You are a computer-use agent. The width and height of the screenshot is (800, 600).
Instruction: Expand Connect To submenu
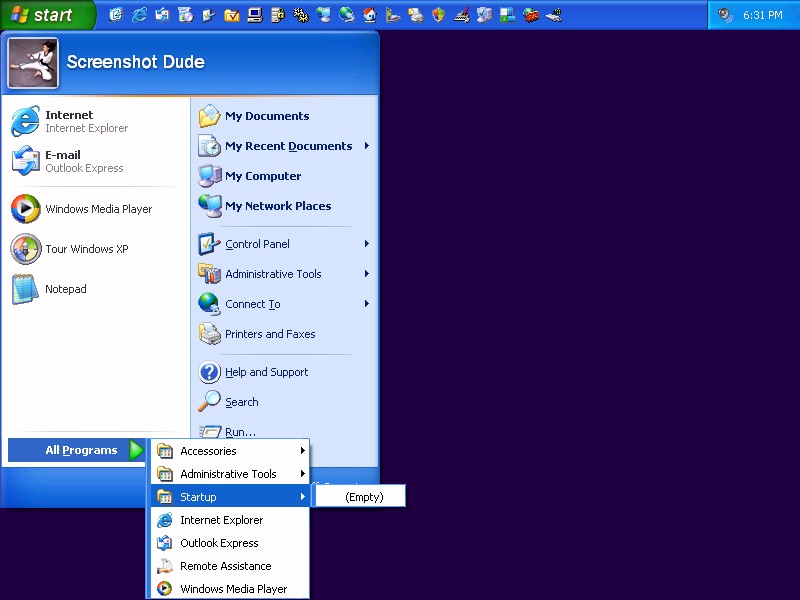tap(252, 304)
